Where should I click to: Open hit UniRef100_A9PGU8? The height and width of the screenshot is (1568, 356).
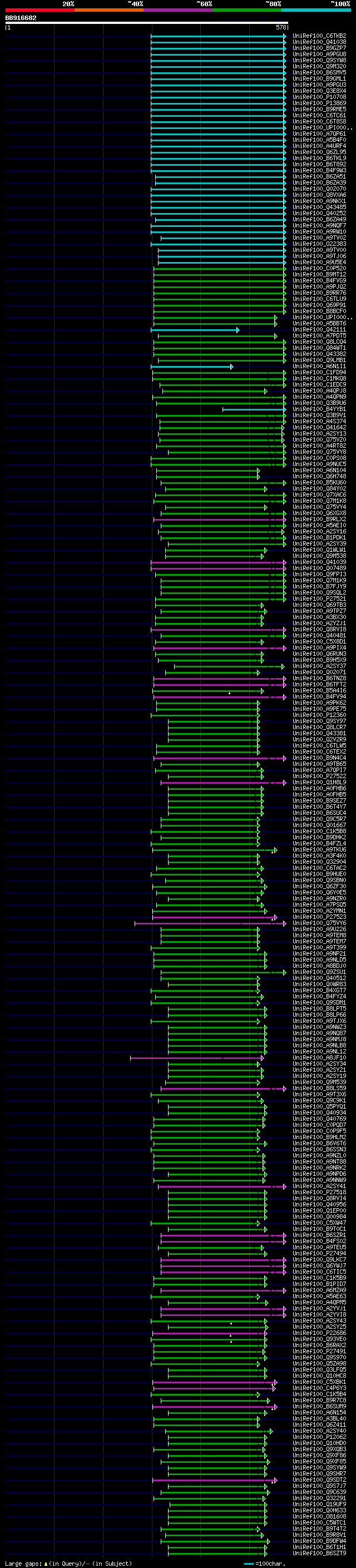[319, 54]
